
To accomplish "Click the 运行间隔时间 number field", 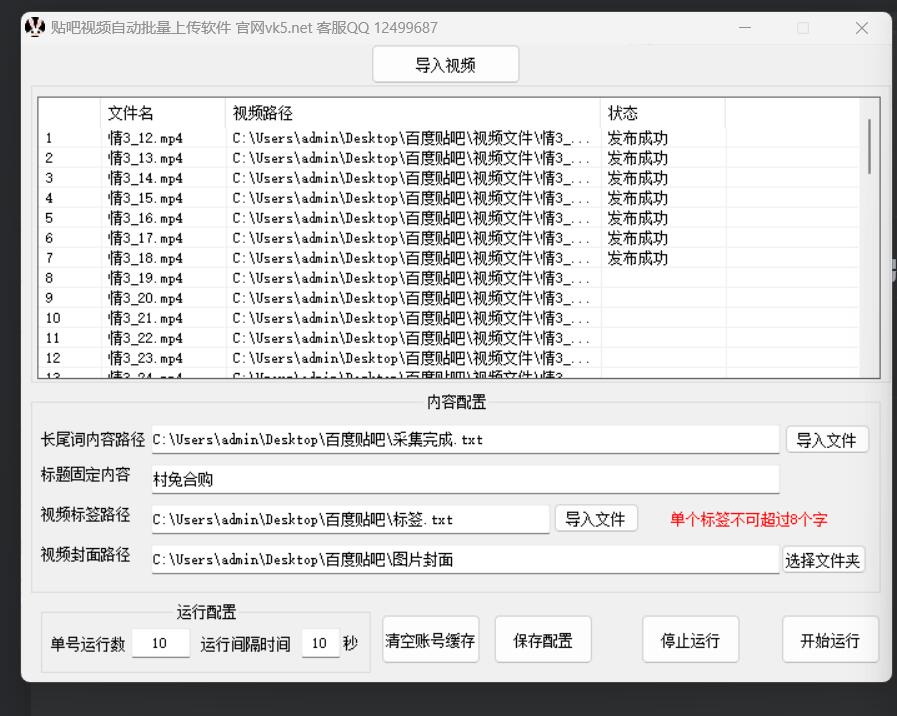I will tap(320, 644).
